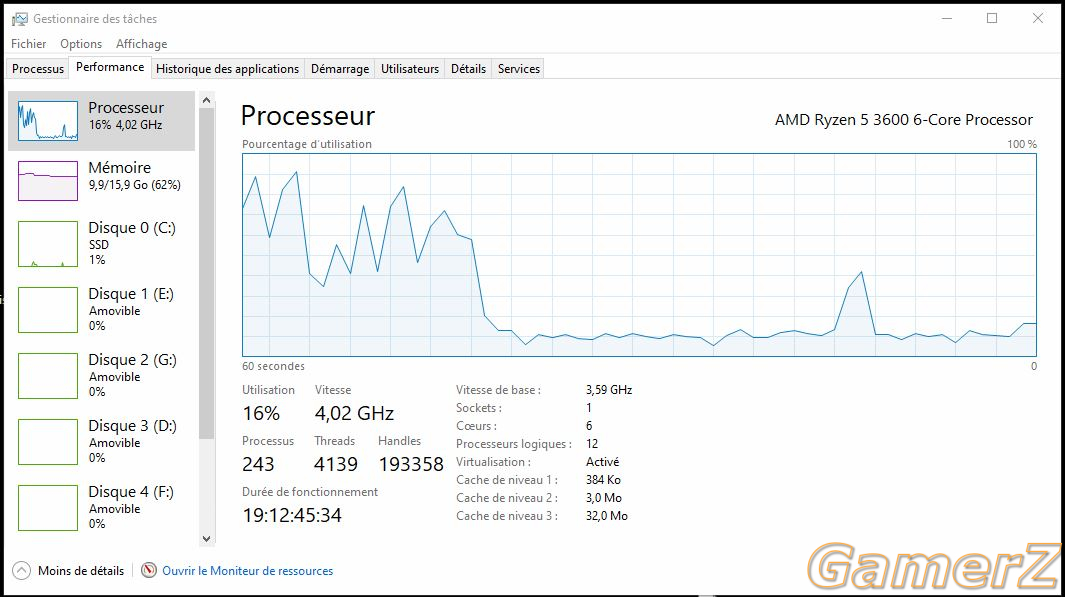Image resolution: width=1065 pixels, height=597 pixels.
Task: Select Disque 0 (C:) SSD graph
Action: [x=48, y=244]
